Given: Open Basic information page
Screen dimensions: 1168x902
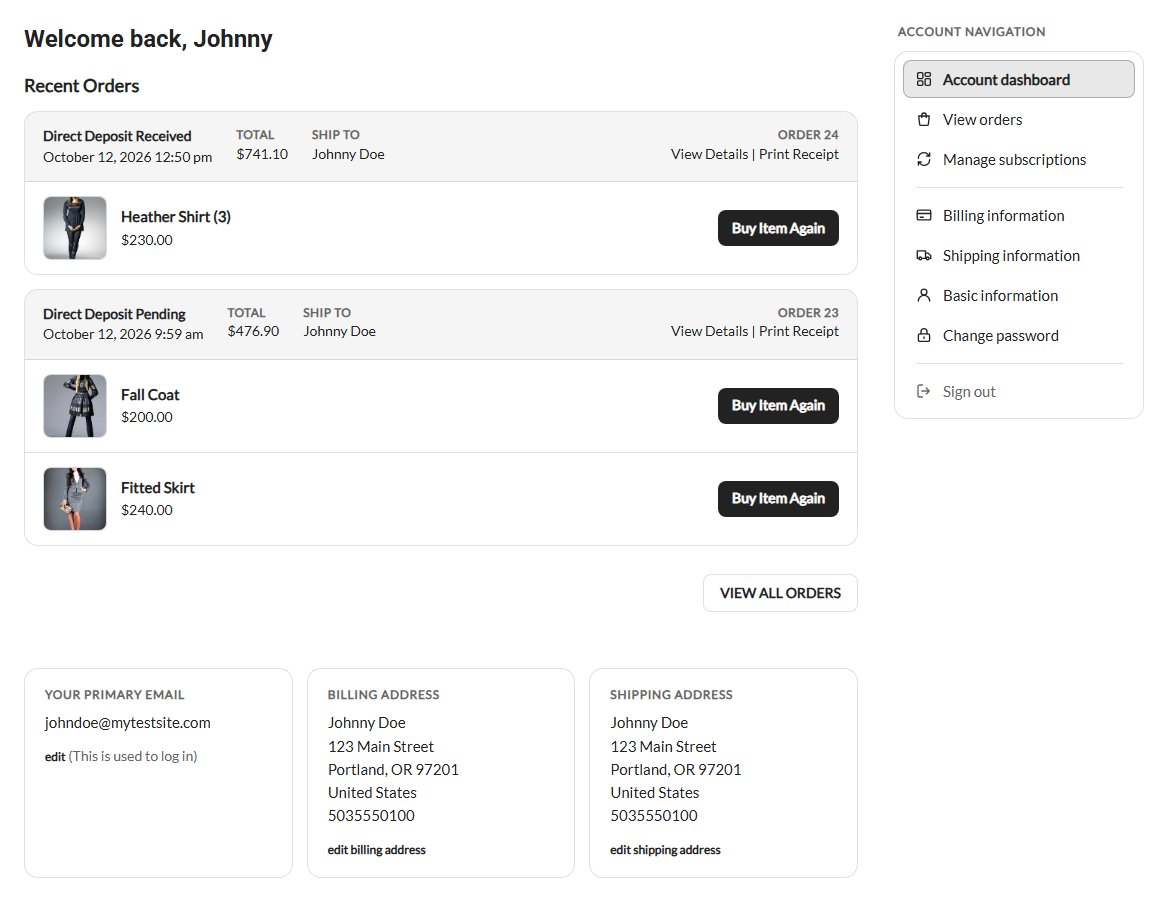Looking at the screenshot, I should (x=1018, y=296).
